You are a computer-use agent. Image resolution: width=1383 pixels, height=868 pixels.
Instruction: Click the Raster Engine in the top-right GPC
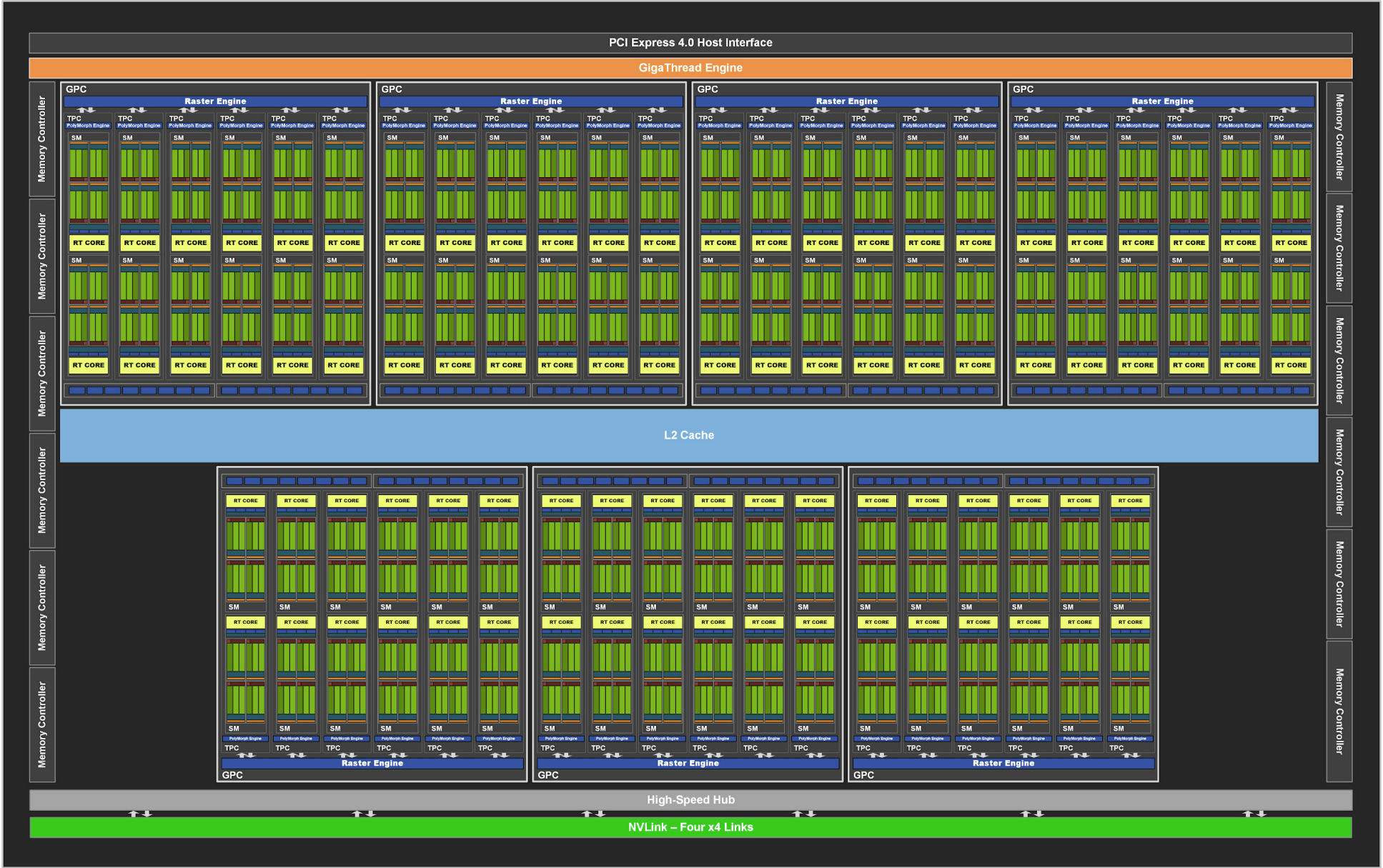[1162, 101]
